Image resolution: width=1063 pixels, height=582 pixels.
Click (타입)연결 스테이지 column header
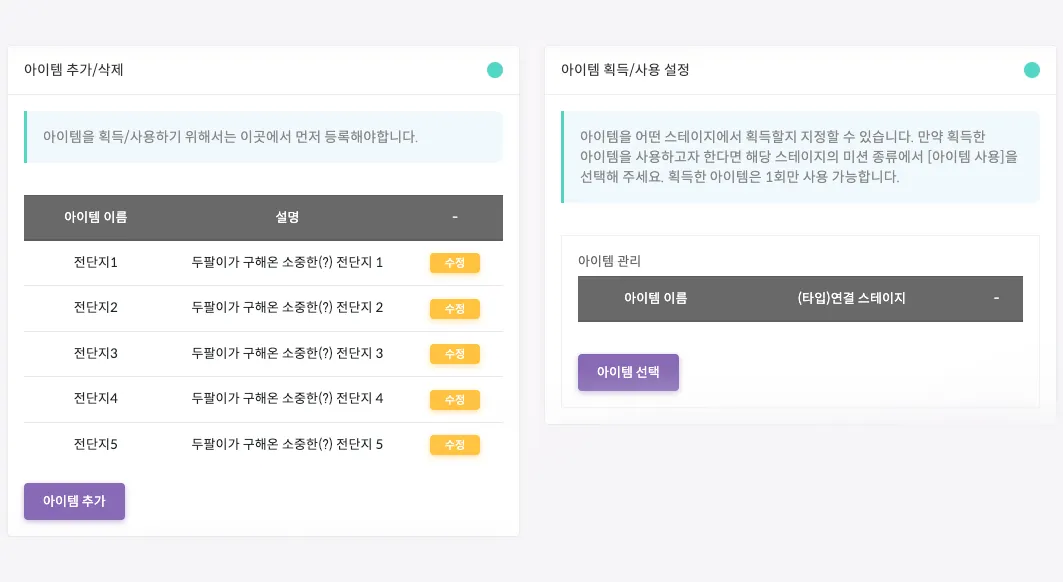(x=852, y=298)
